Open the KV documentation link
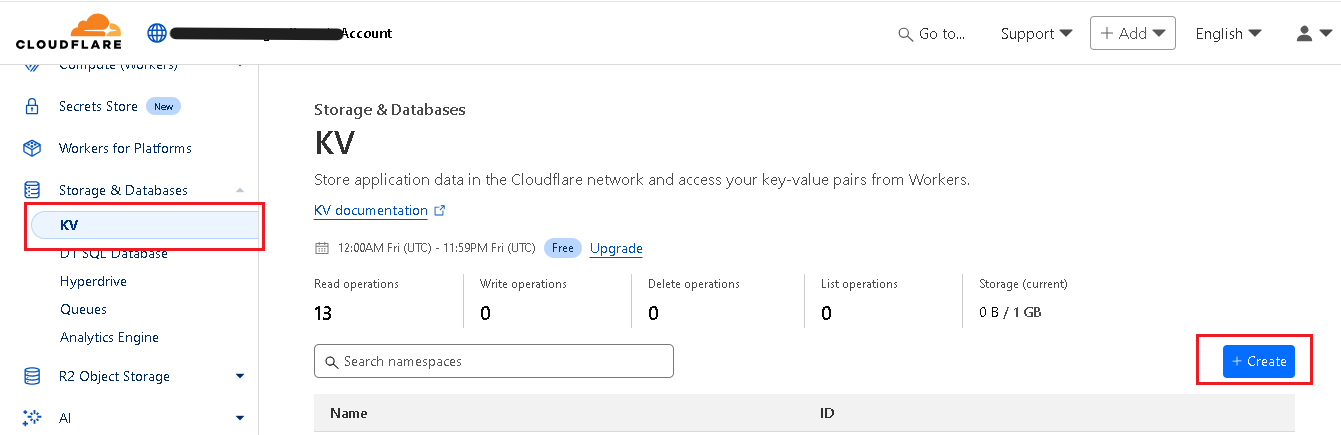 click(371, 210)
